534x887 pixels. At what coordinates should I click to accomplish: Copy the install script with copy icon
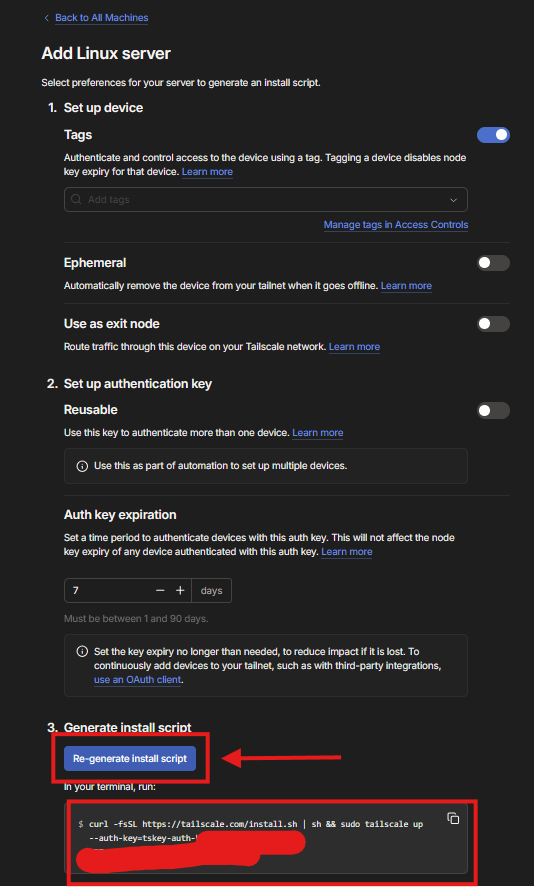pos(453,818)
